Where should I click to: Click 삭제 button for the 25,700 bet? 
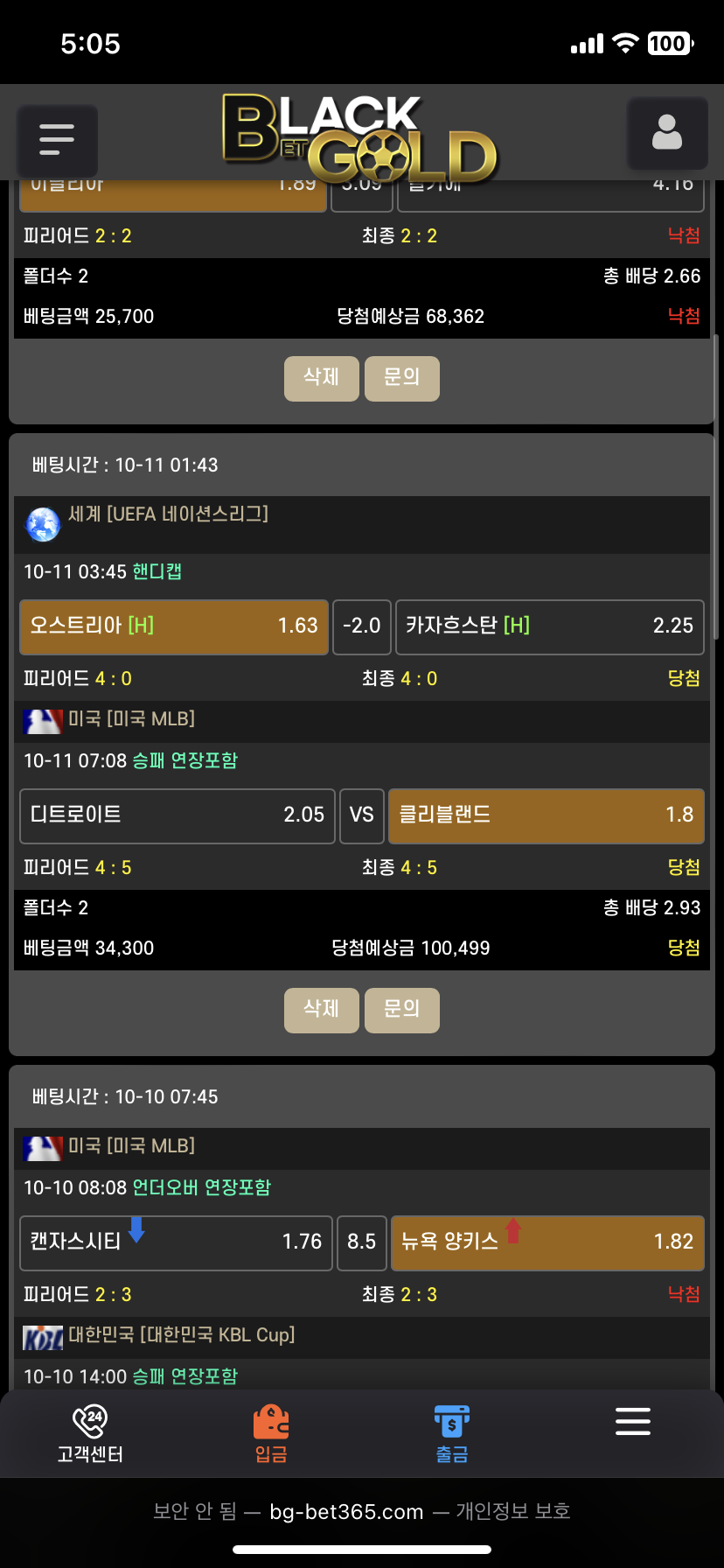tap(321, 378)
